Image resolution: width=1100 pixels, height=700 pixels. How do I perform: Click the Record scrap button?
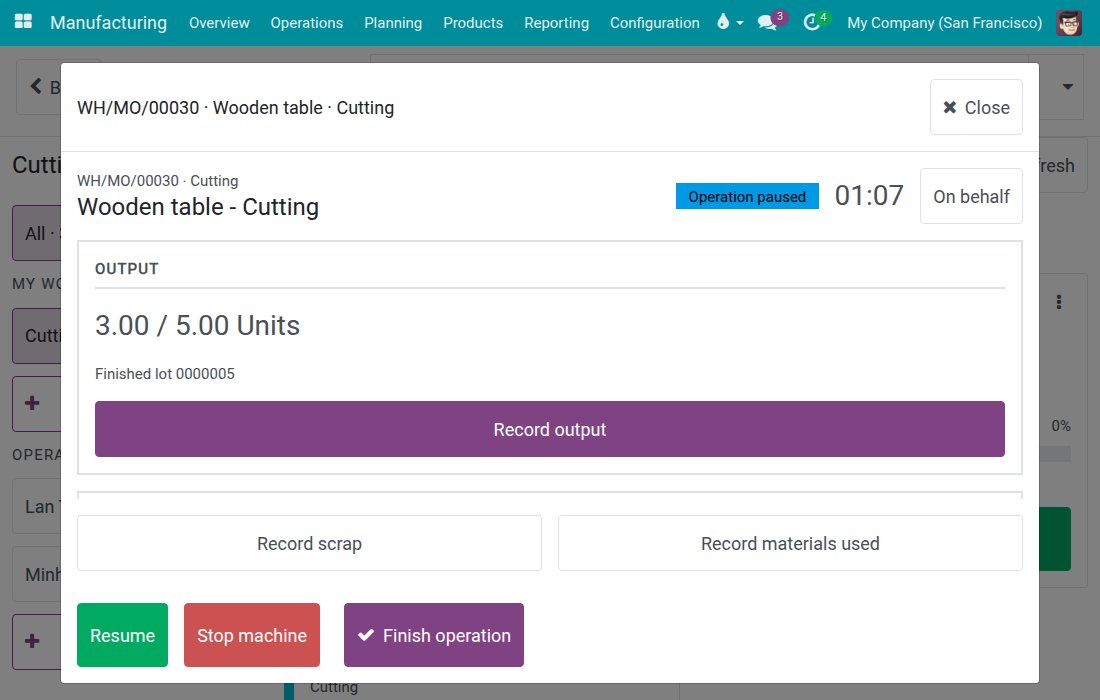point(309,544)
